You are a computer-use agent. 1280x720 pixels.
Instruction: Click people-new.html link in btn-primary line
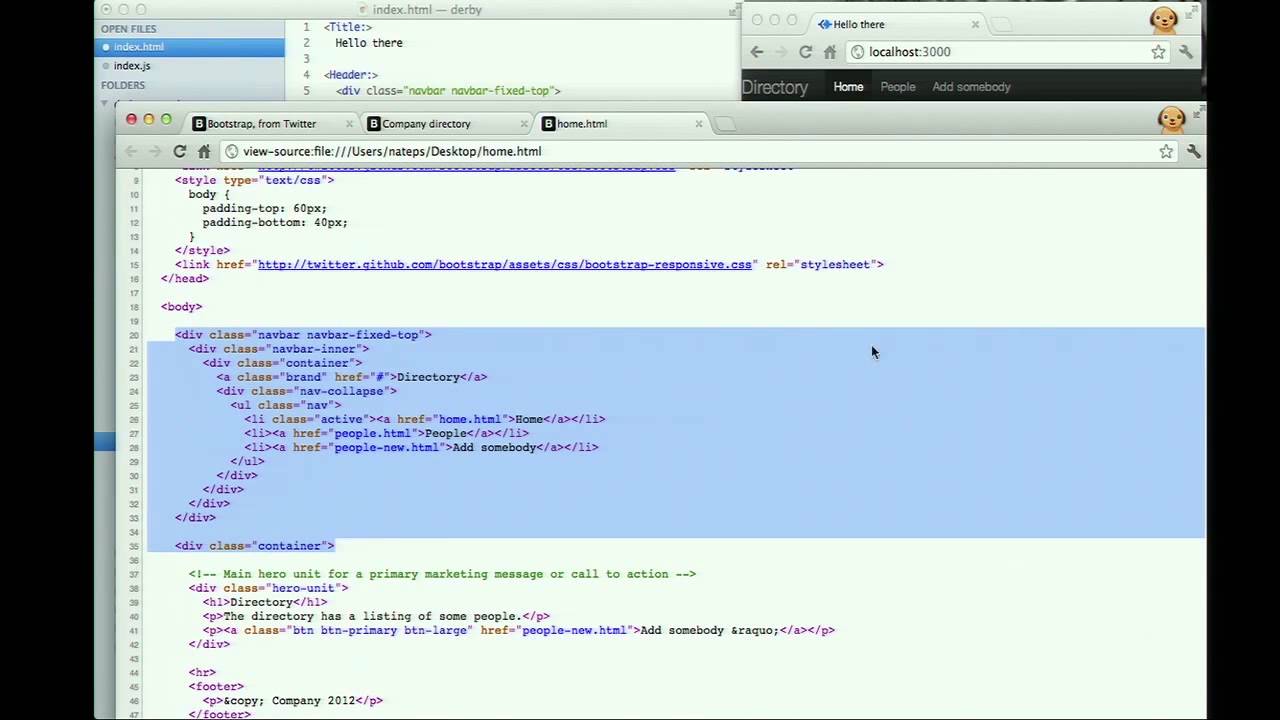click(574, 630)
